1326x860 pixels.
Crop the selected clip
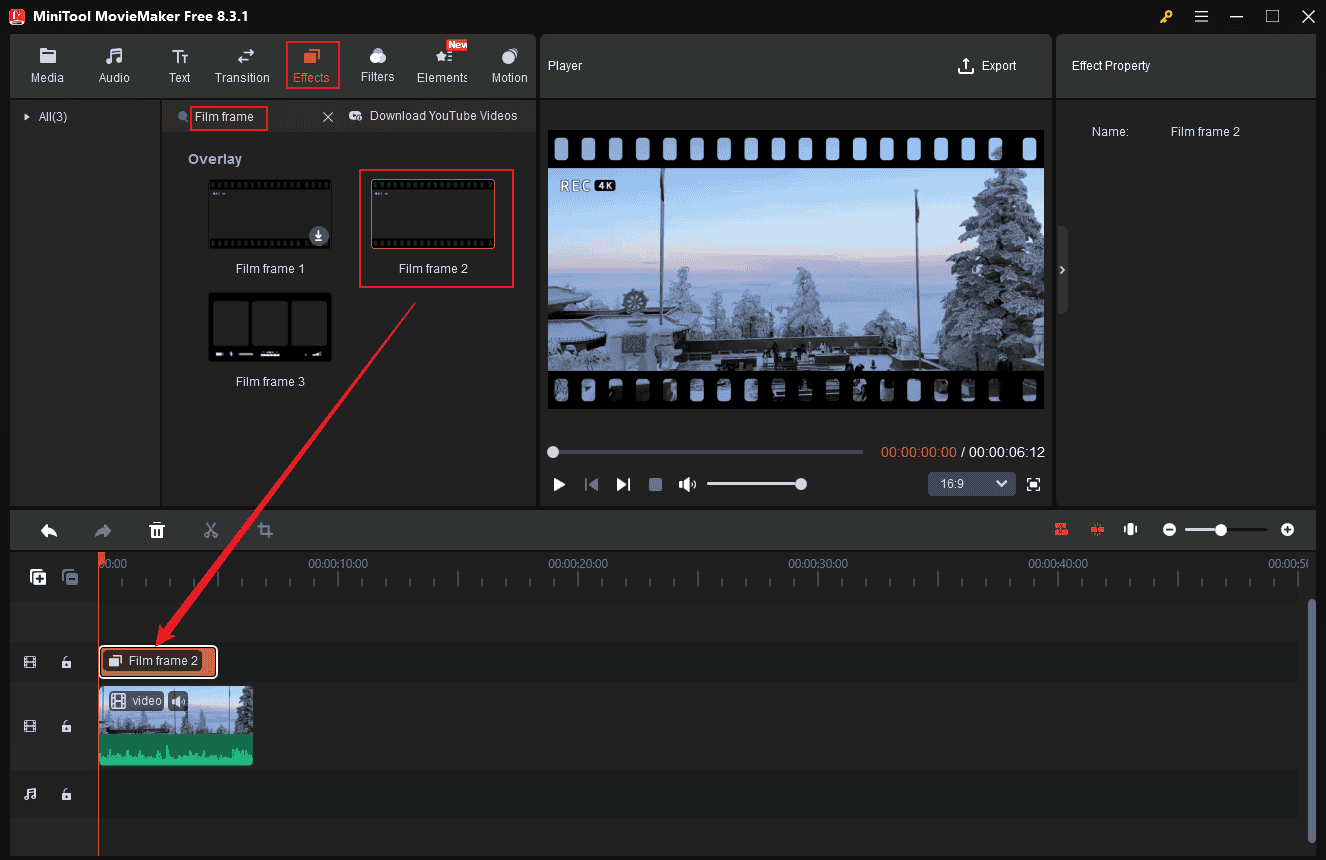click(264, 530)
